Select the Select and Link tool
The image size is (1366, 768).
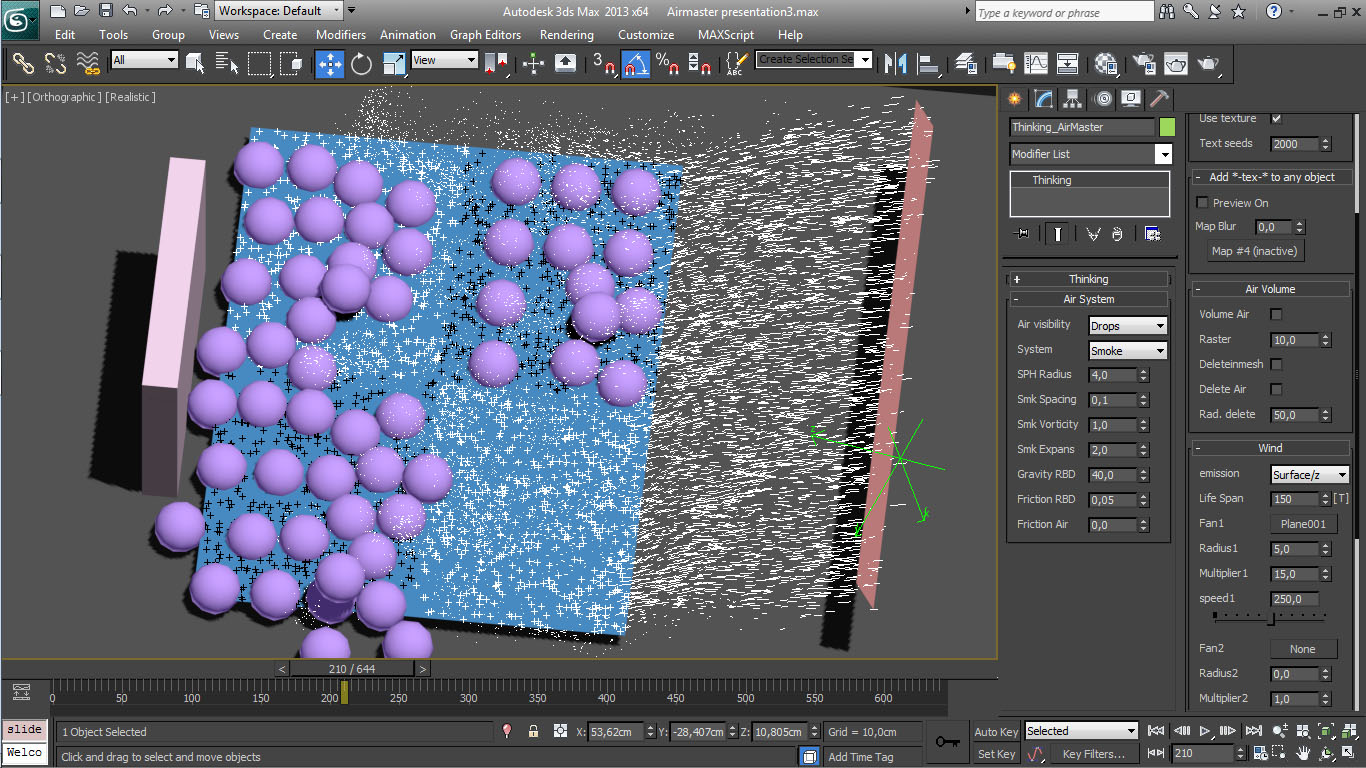coord(23,64)
